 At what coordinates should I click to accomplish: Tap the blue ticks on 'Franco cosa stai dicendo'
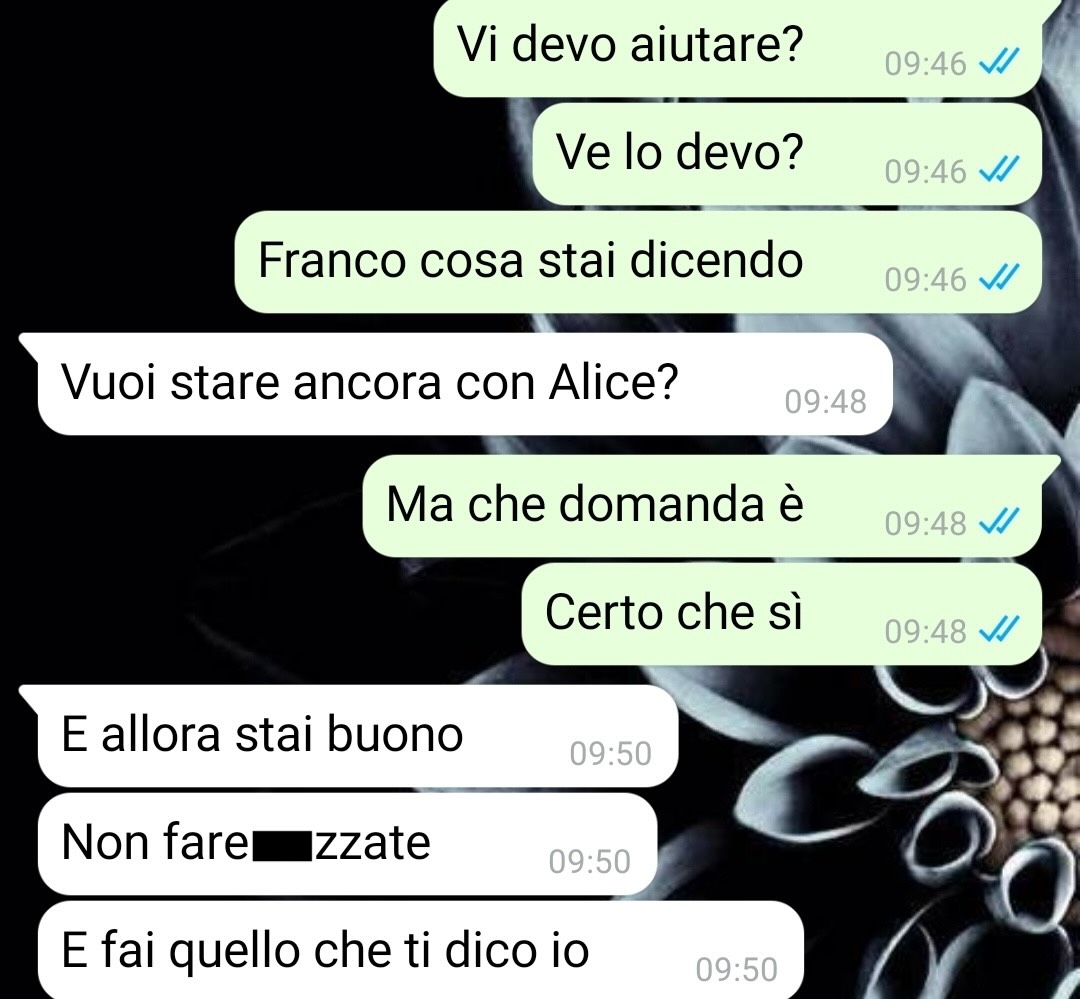(999, 279)
